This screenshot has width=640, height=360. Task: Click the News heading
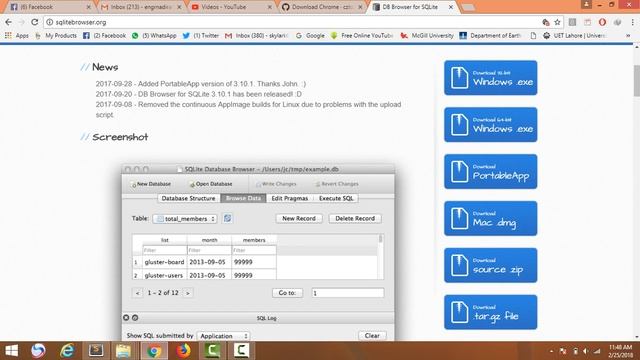coord(105,67)
